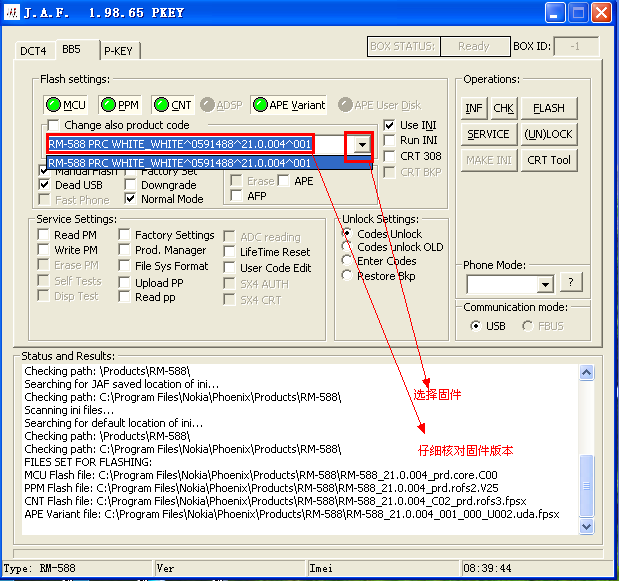The height and width of the screenshot is (581, 619).
Task: Click the CNT Flash file log line
Action: click(275, 501)
